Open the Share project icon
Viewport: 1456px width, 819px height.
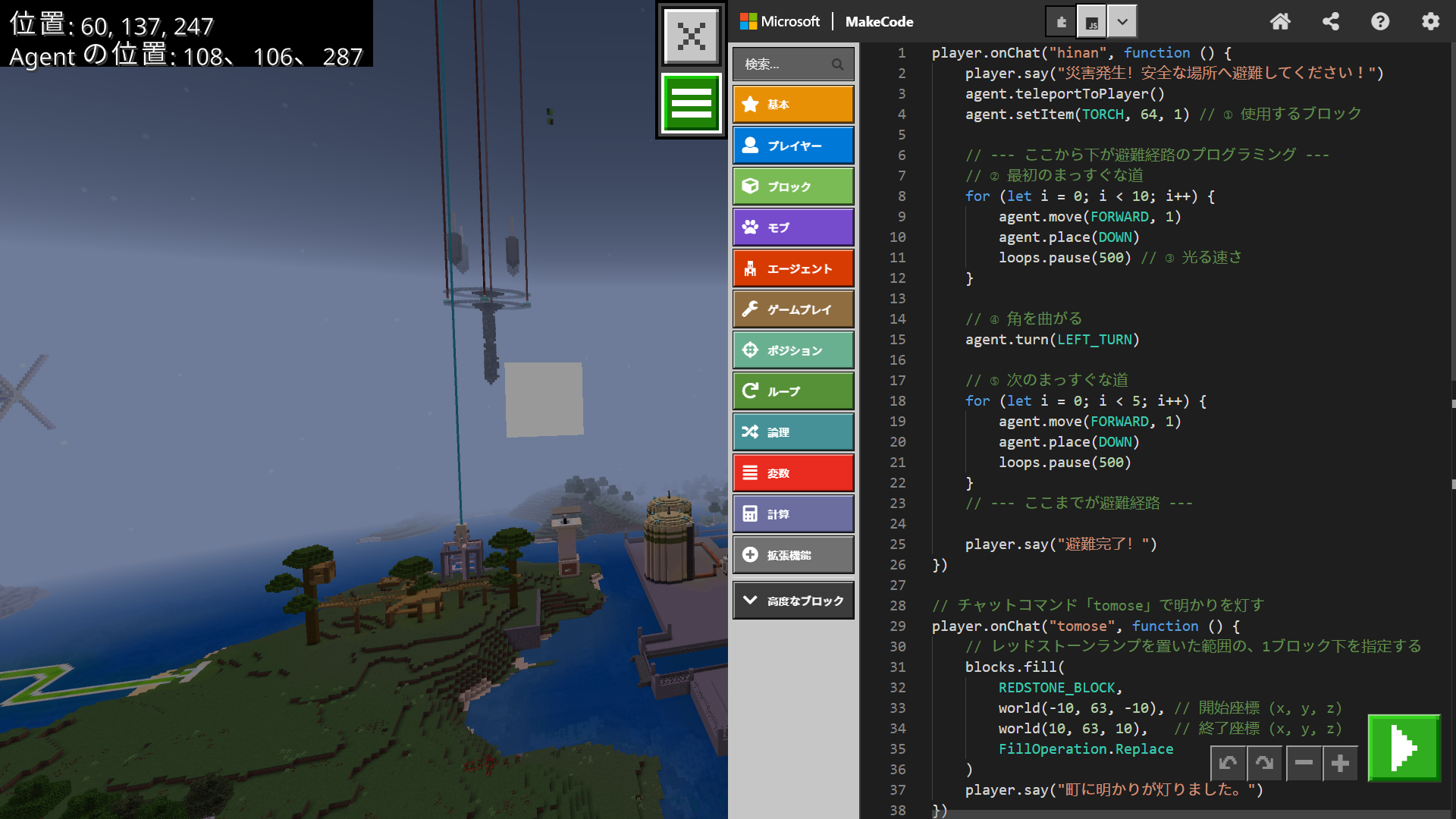1330,21
